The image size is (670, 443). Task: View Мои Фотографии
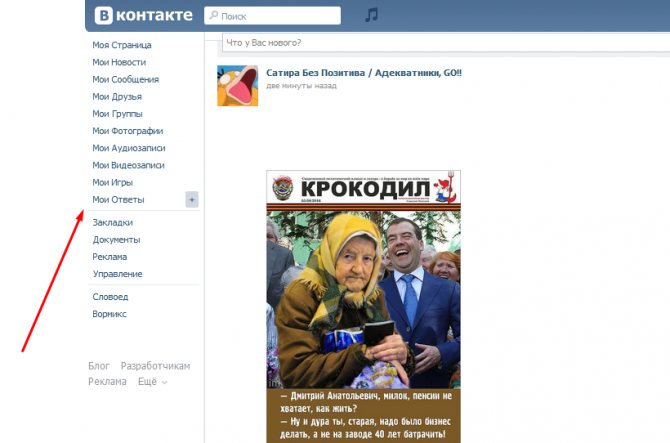point(127,131)
